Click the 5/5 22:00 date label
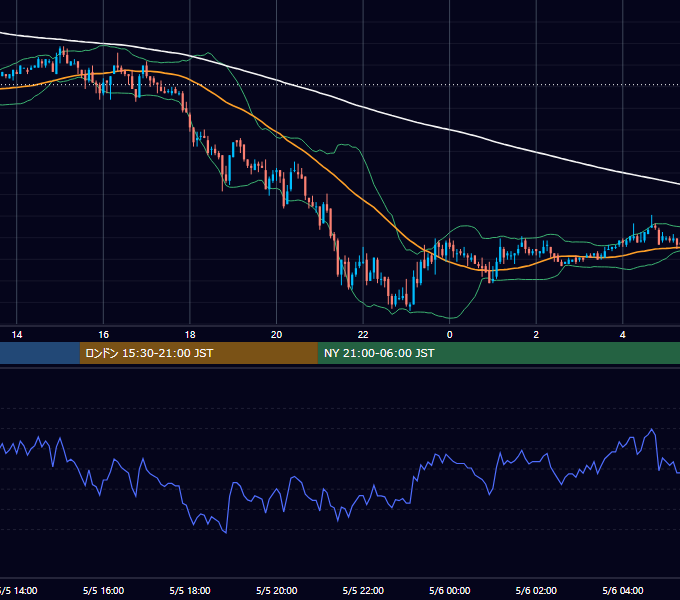Screen dimensions: 680x600 (363, 590)
